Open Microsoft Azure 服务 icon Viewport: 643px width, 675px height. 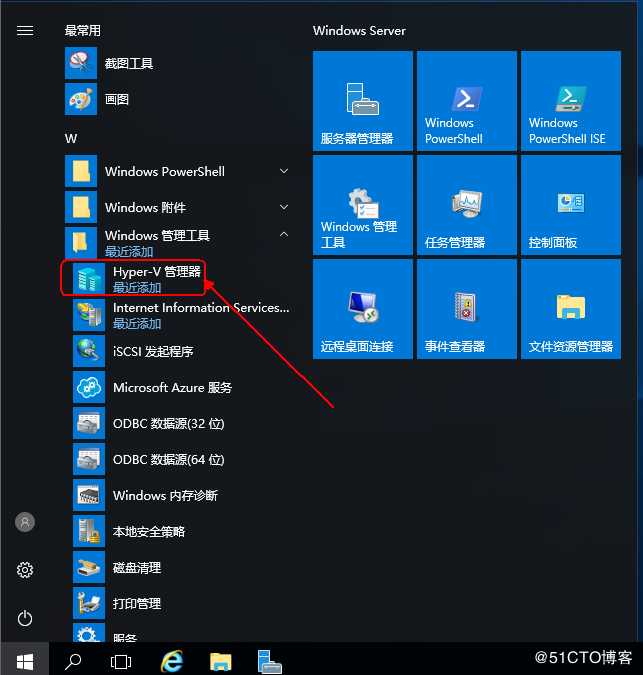coord(89,387)
